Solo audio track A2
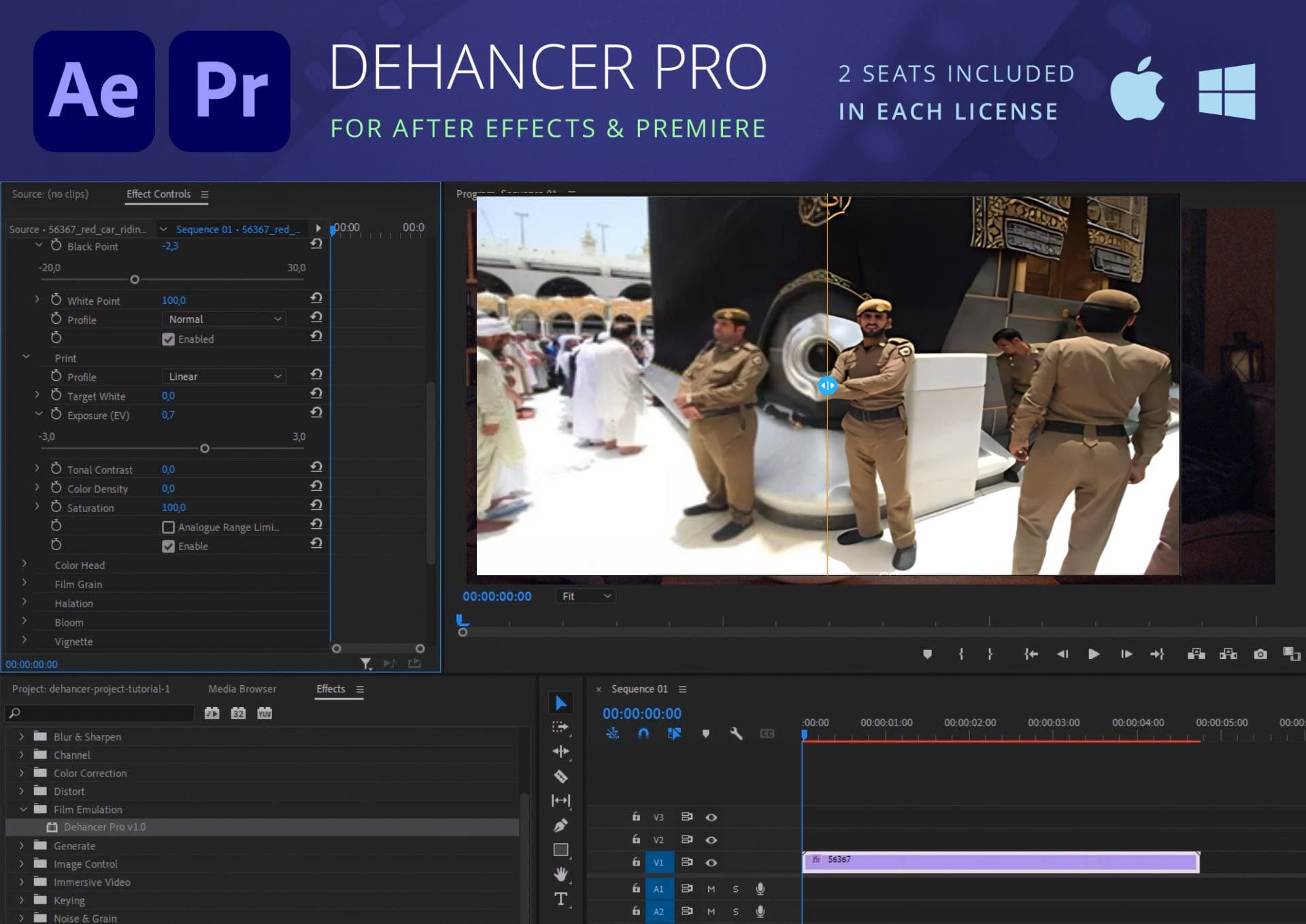The image size is (1306, 924). pyautogui.click(x=735, y=911)
